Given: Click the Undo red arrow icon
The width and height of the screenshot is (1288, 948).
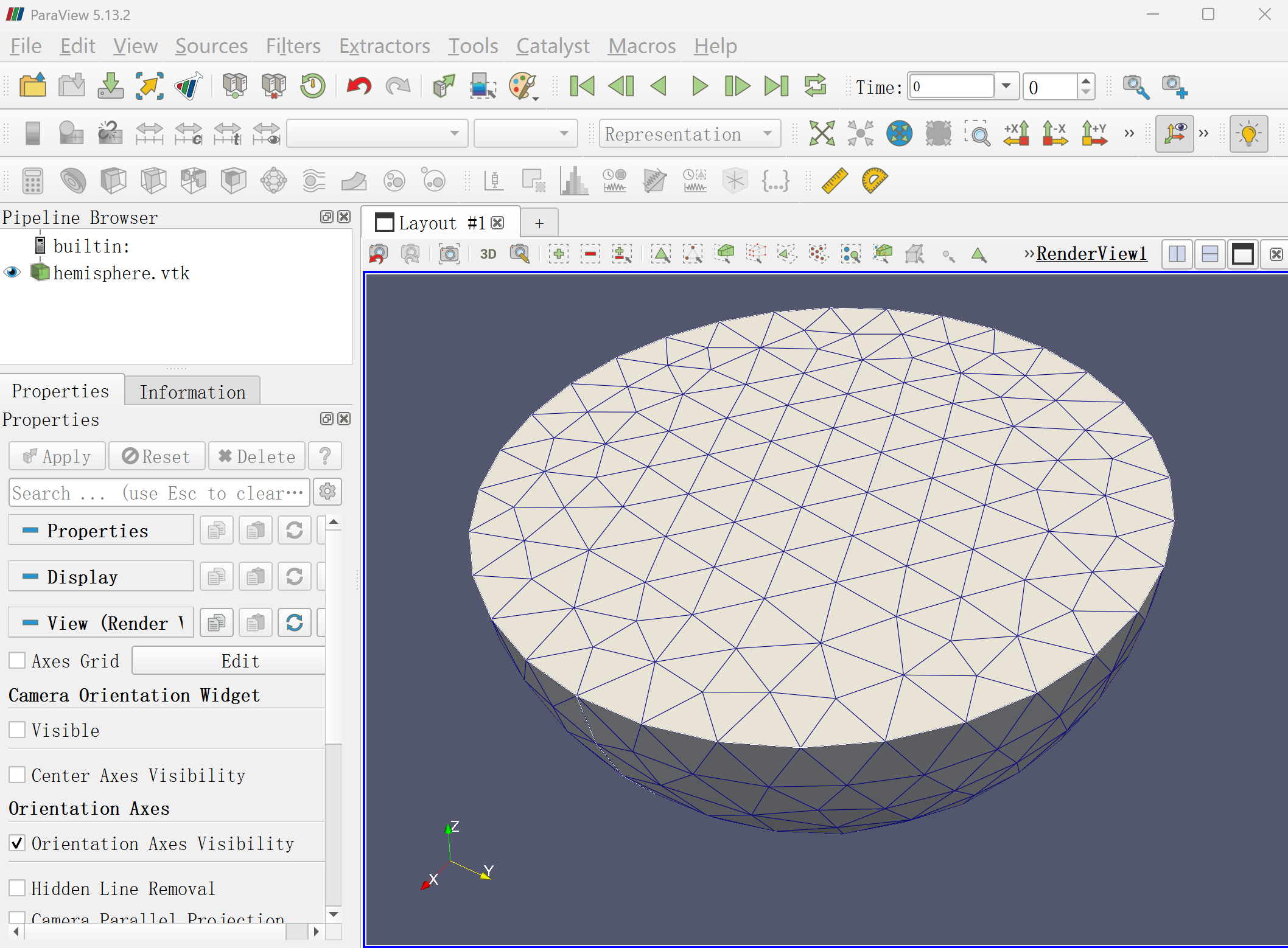Looking at the screenshot, I should pyautogui.click(x=359, y=86).
